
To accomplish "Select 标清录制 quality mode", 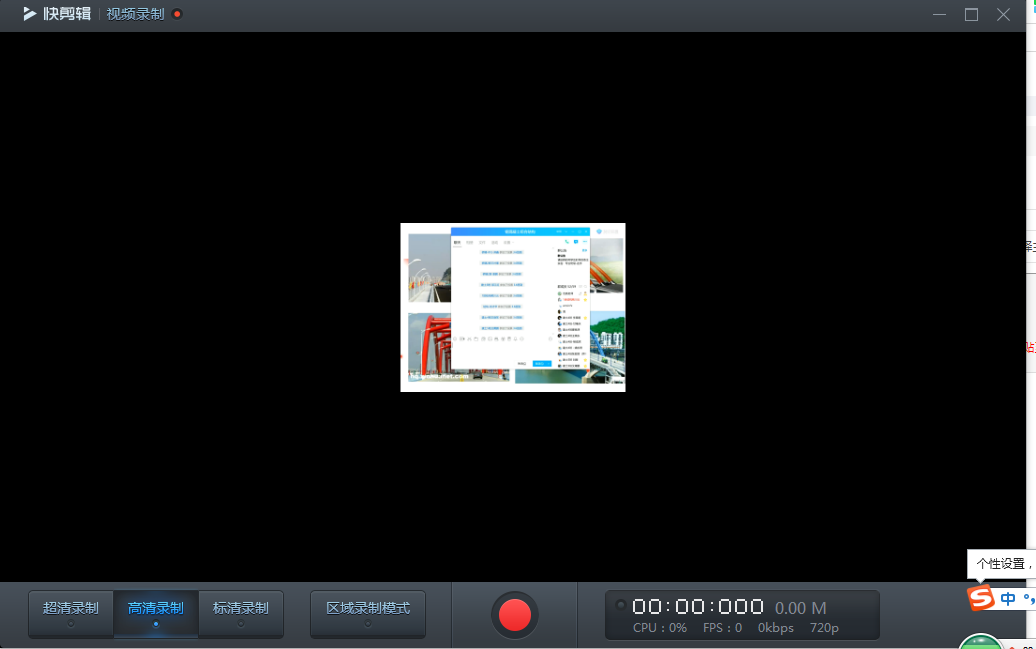I will (x=240, y=614).
